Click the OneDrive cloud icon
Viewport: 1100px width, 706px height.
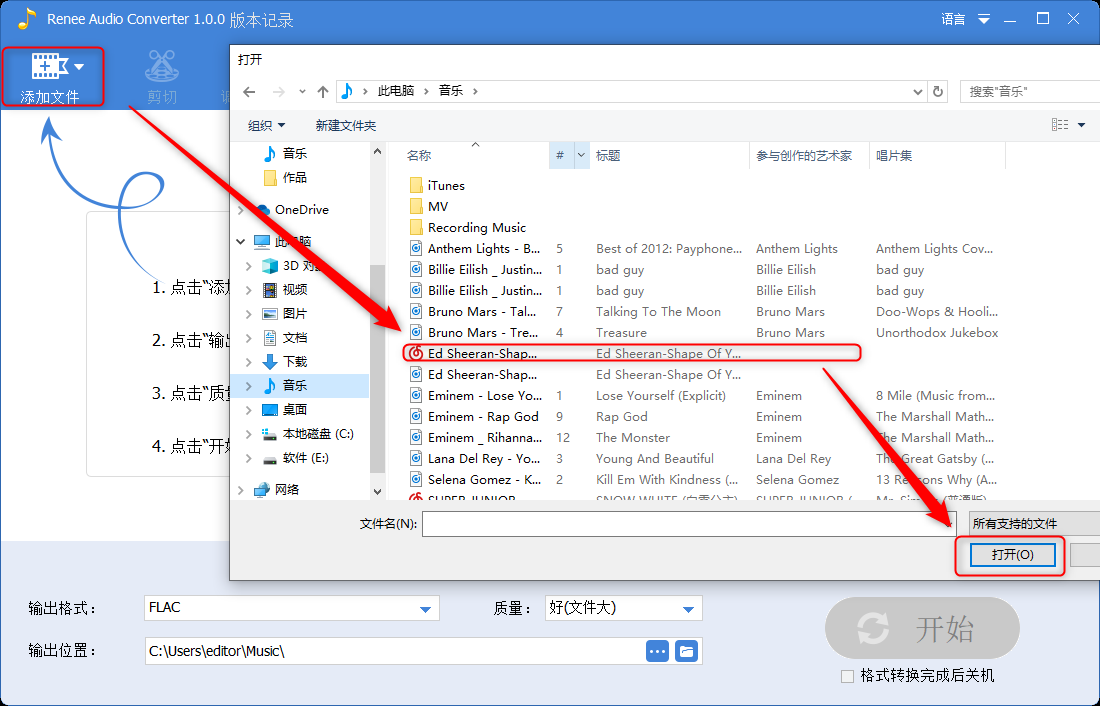pyautogui.click(x=262, y=210)
